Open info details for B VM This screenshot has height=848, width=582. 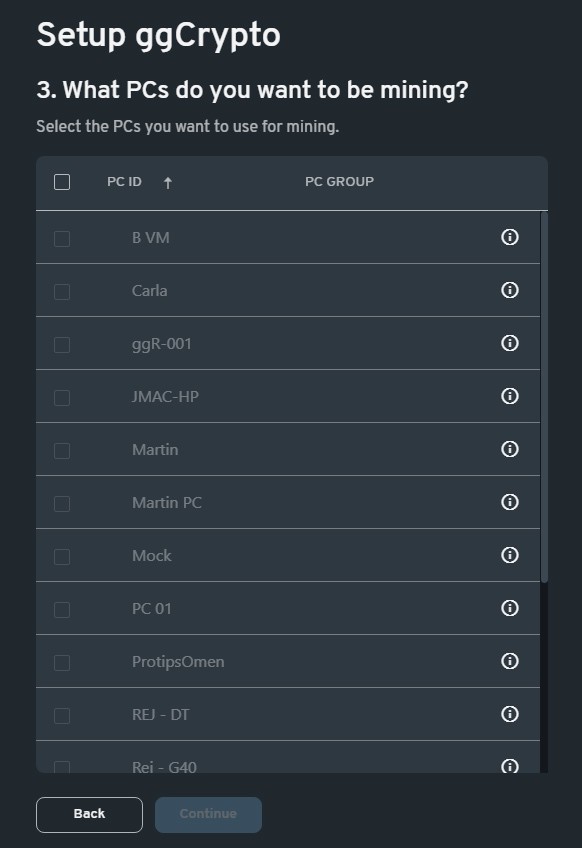[x=509, y=238]
